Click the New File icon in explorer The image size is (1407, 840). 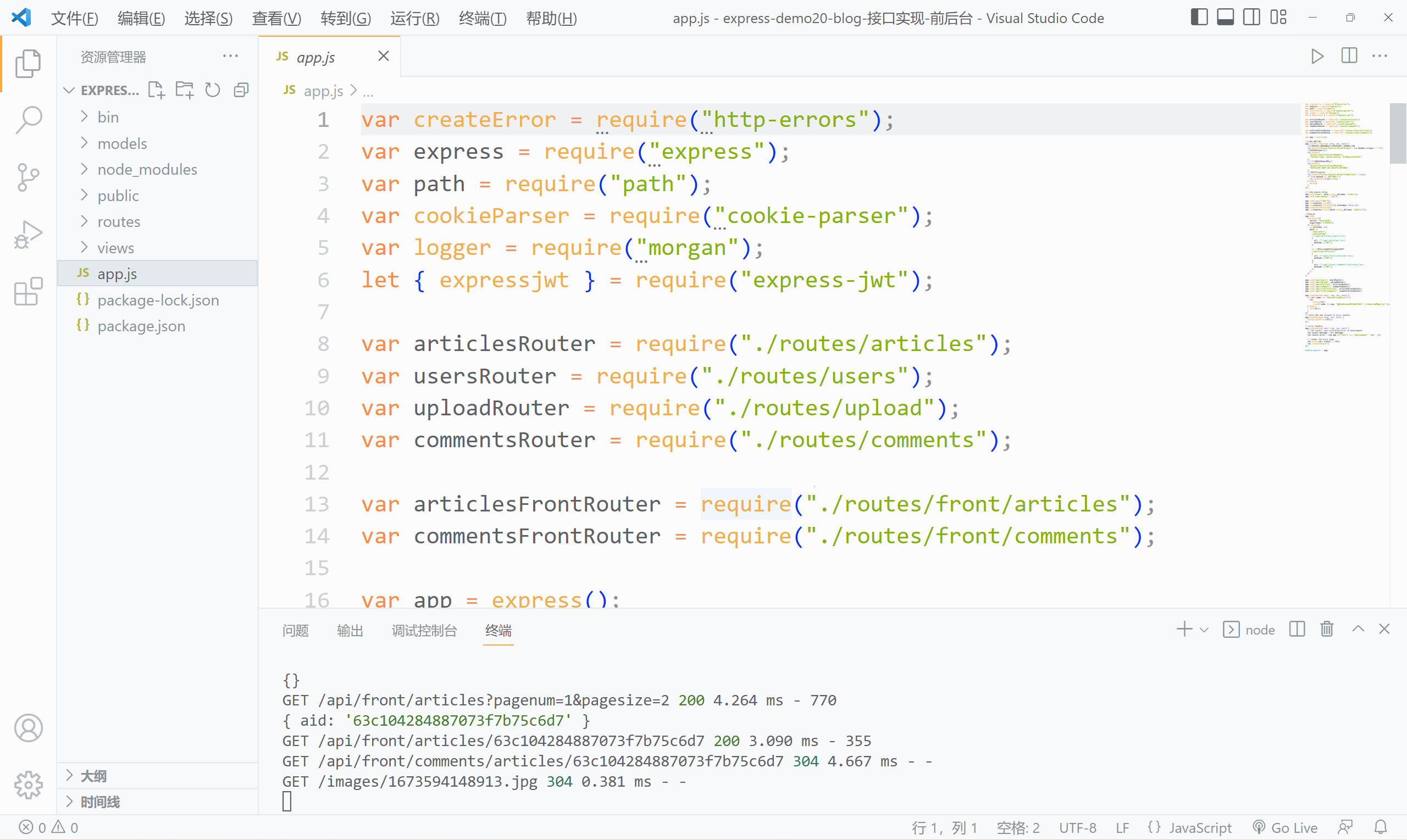(x=156, y=90)
